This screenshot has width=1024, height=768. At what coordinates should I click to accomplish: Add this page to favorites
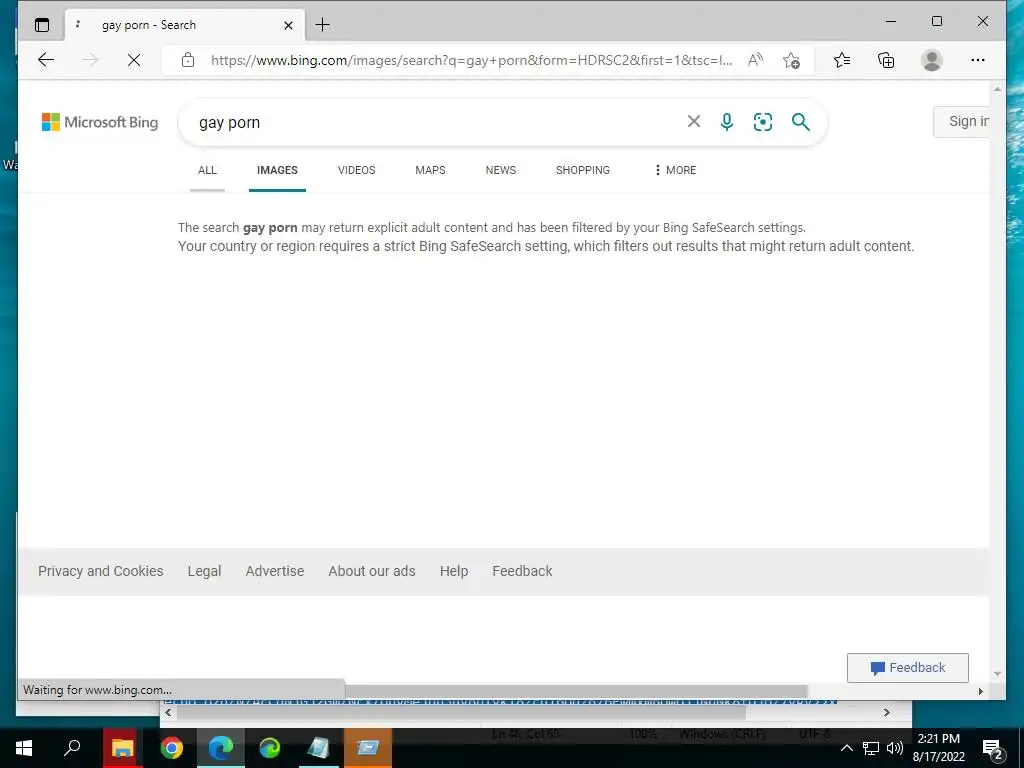pos(791,60)
